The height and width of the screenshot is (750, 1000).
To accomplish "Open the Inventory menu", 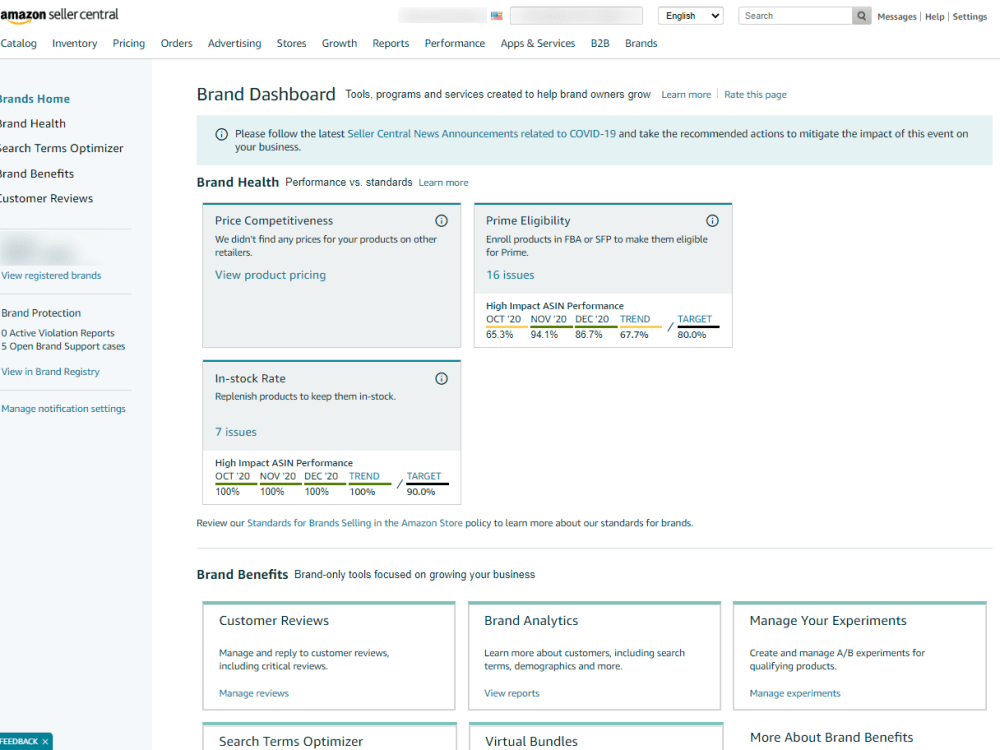I will coord(75,43).
